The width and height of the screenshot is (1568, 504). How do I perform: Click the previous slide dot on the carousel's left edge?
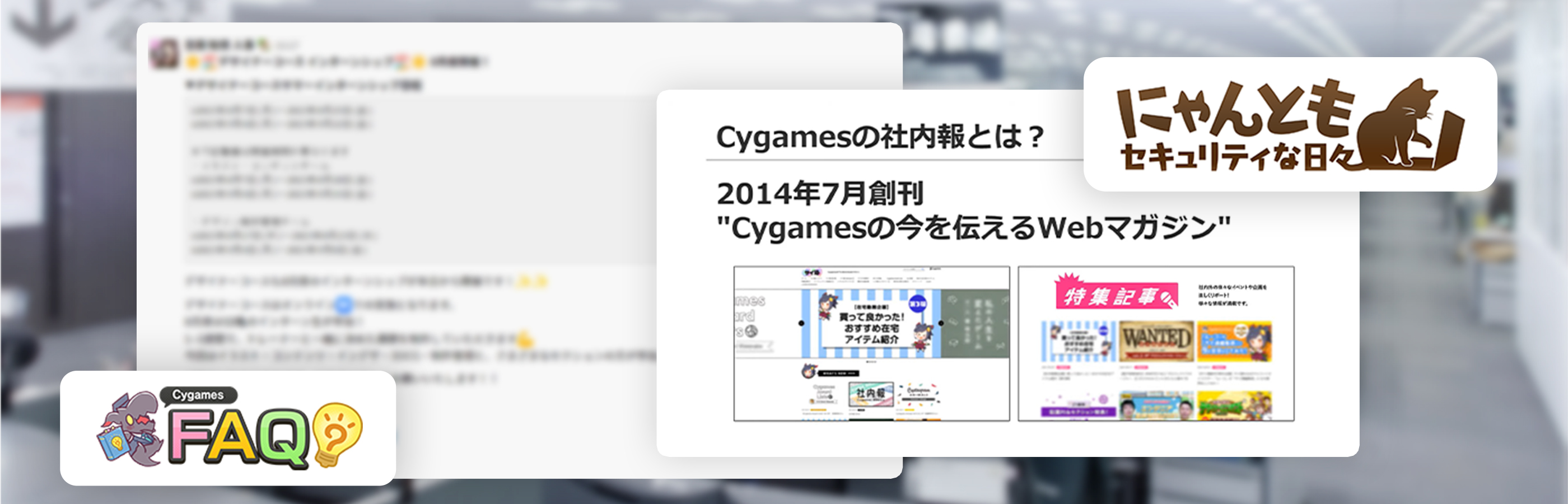click(x=801, y=323)
